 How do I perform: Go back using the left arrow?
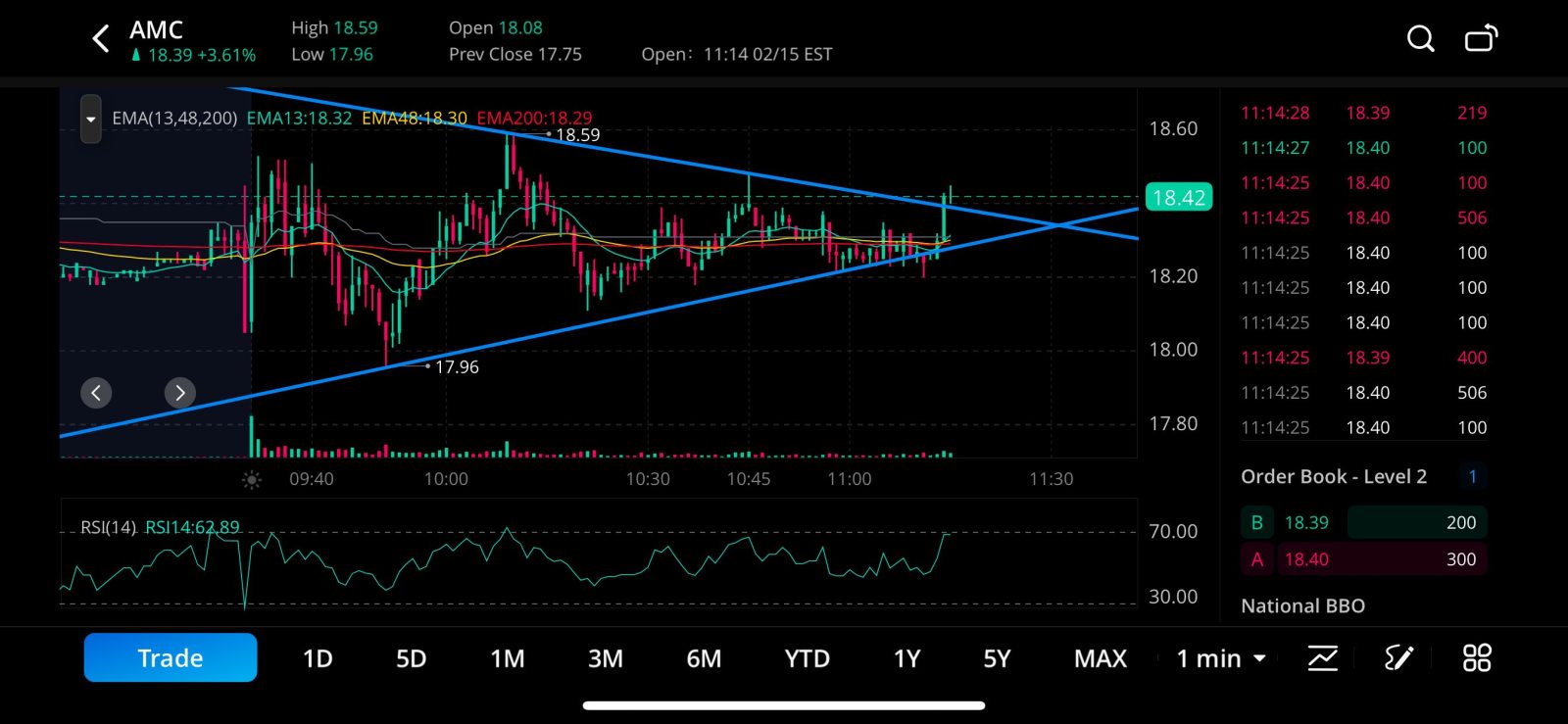[x=100, y=39]
